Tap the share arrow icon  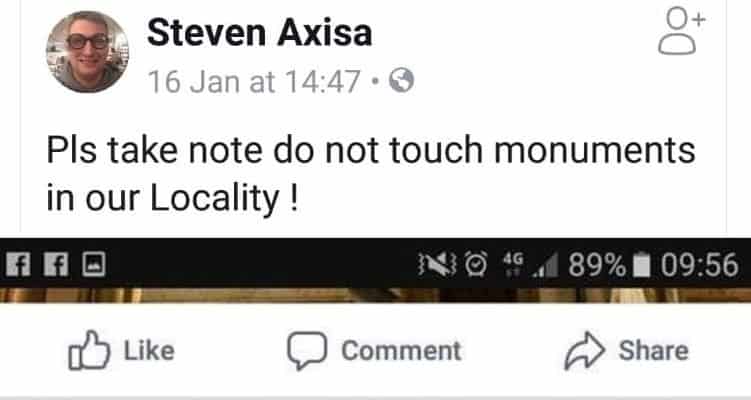click(584, 351)
